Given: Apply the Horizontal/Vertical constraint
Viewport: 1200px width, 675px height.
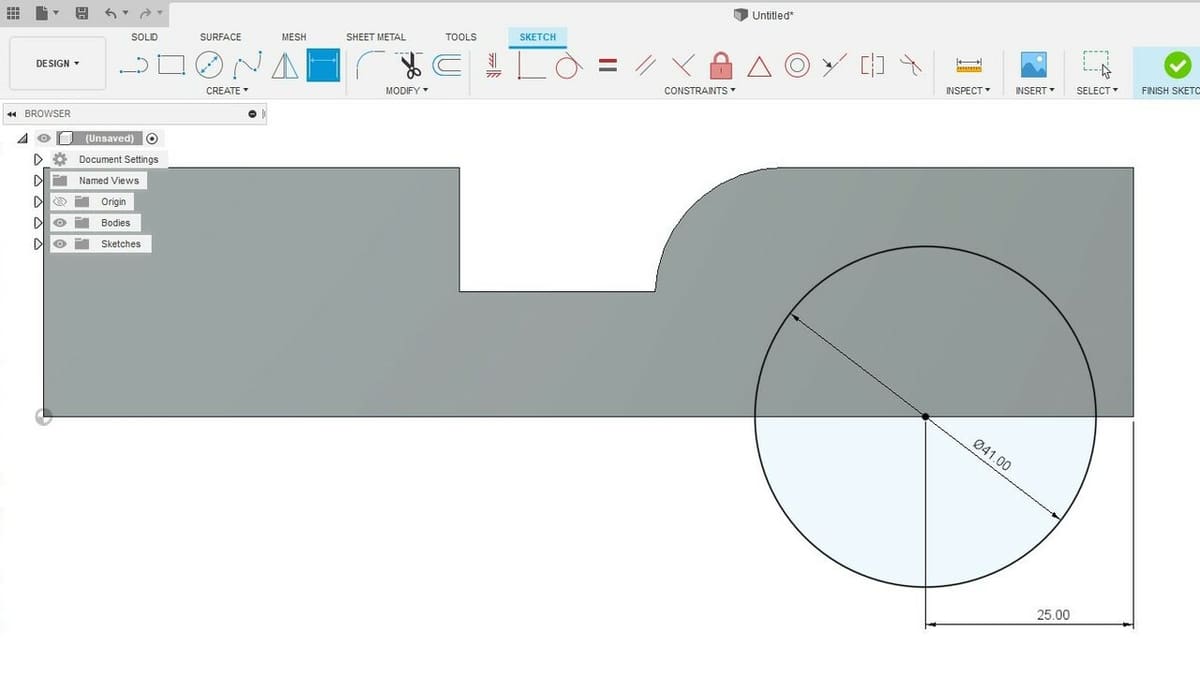Looking at the screenshot, I should pos(493,66).
